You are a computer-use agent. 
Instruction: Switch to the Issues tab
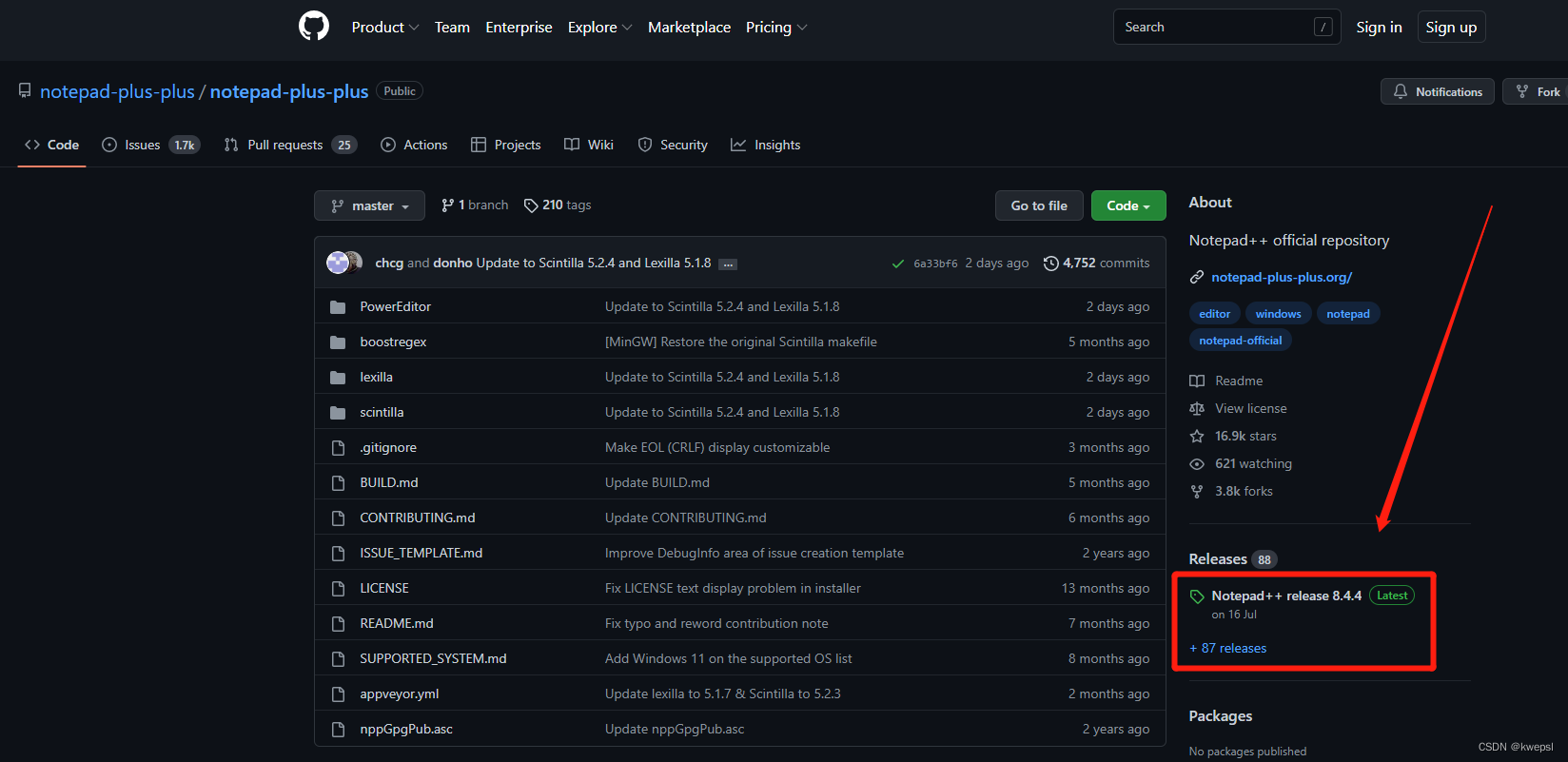150,145
